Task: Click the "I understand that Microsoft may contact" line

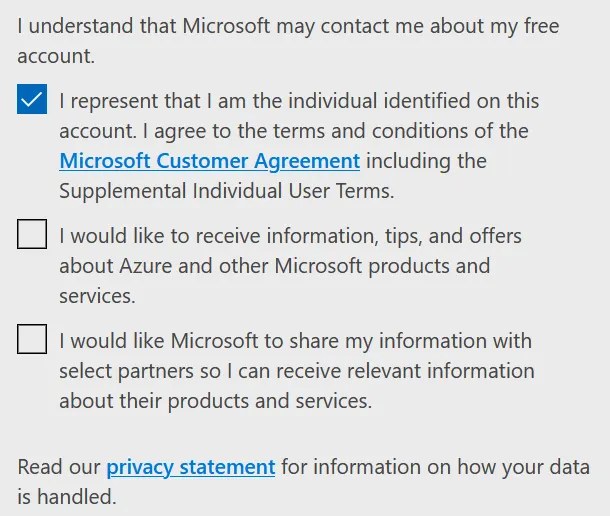Action: pyautogui.click(x=288, y=26)
